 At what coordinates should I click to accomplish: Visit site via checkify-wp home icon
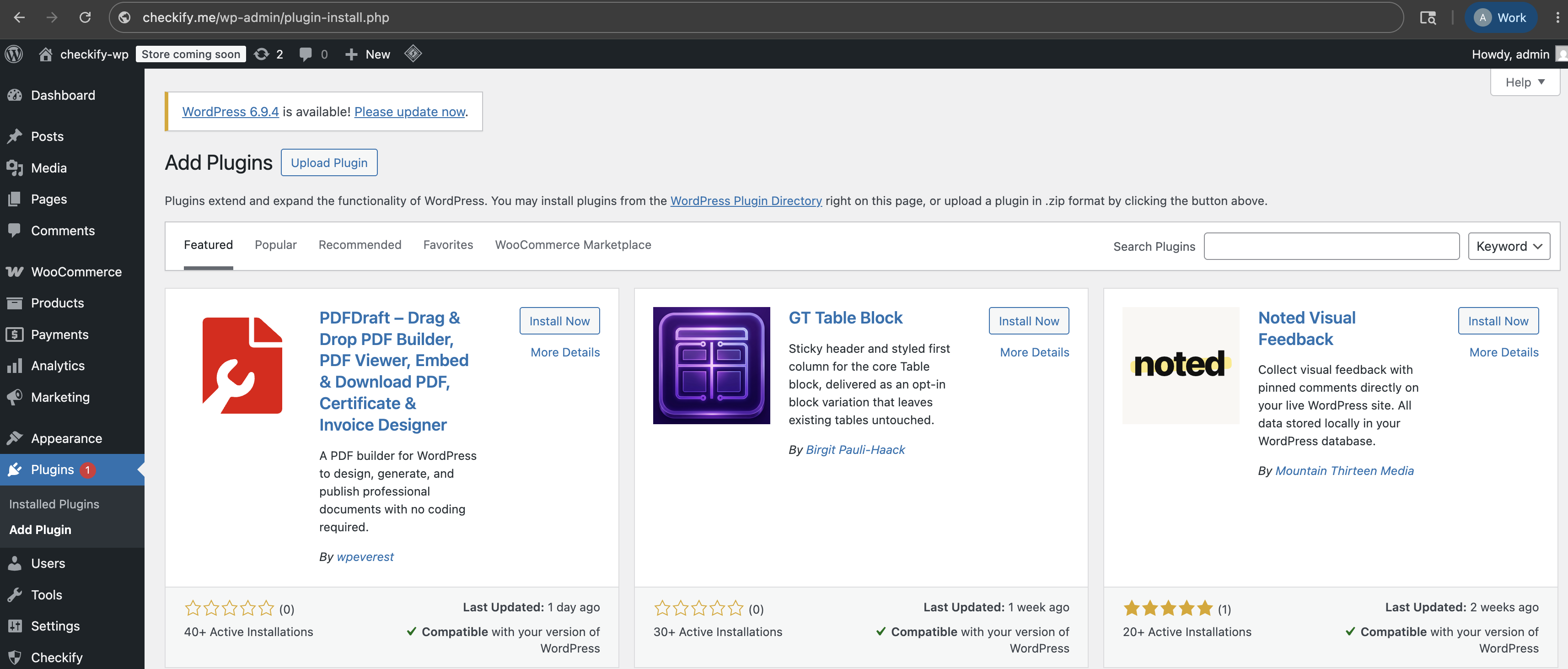click(46, 54)
